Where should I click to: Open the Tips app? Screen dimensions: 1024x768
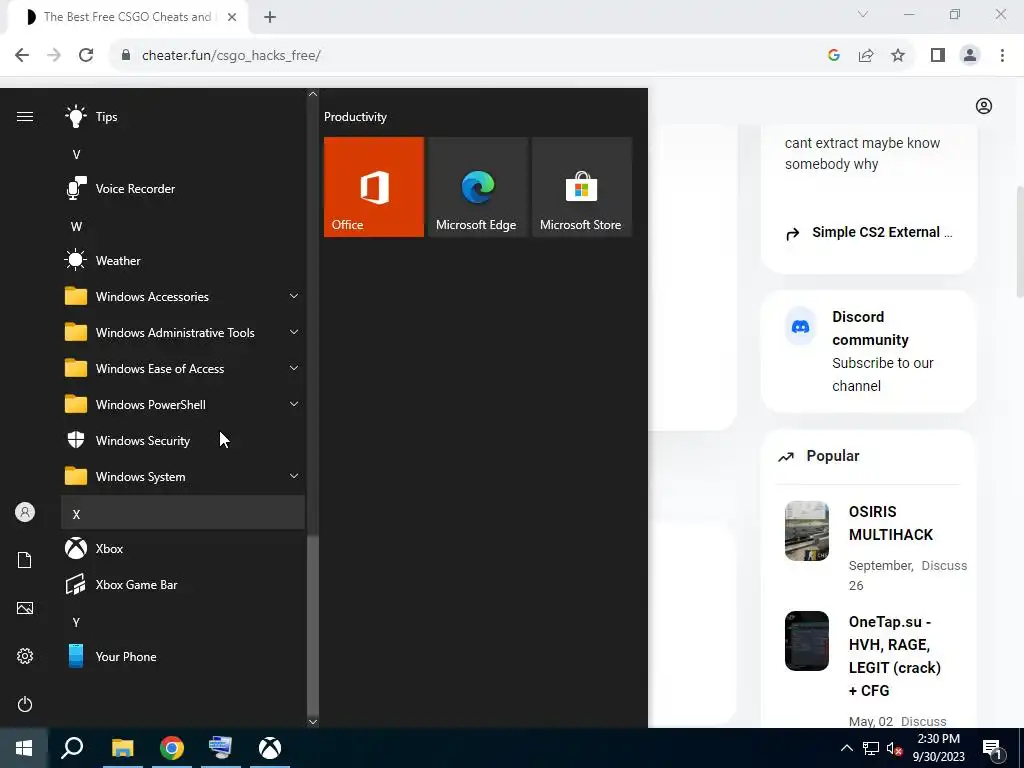tap(183, 117)
